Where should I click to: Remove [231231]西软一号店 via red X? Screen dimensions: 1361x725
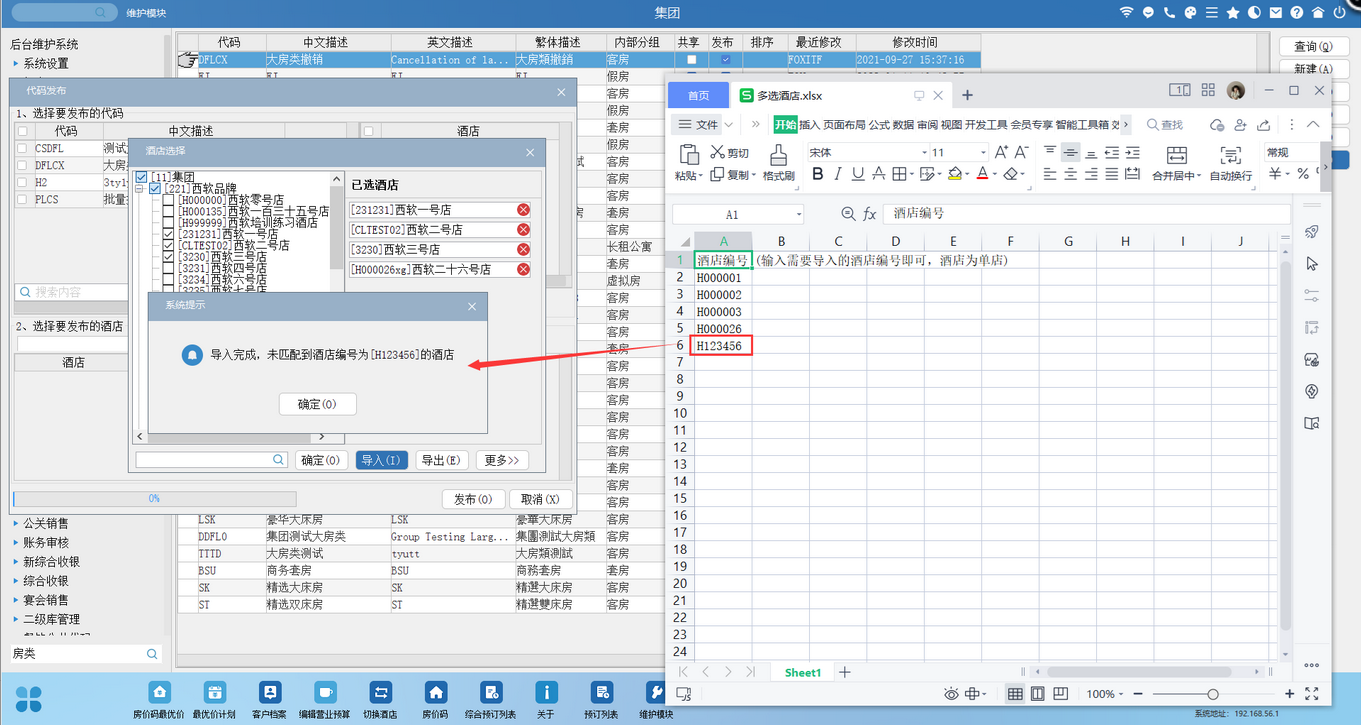[x=523, y=210]
